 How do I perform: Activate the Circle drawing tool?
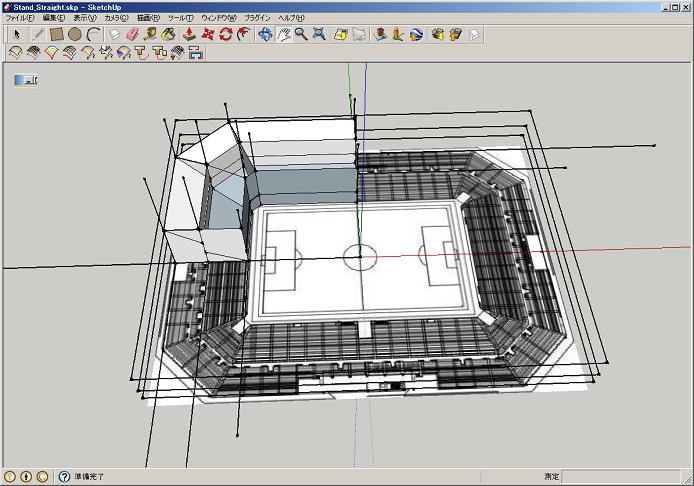[75, 34]
